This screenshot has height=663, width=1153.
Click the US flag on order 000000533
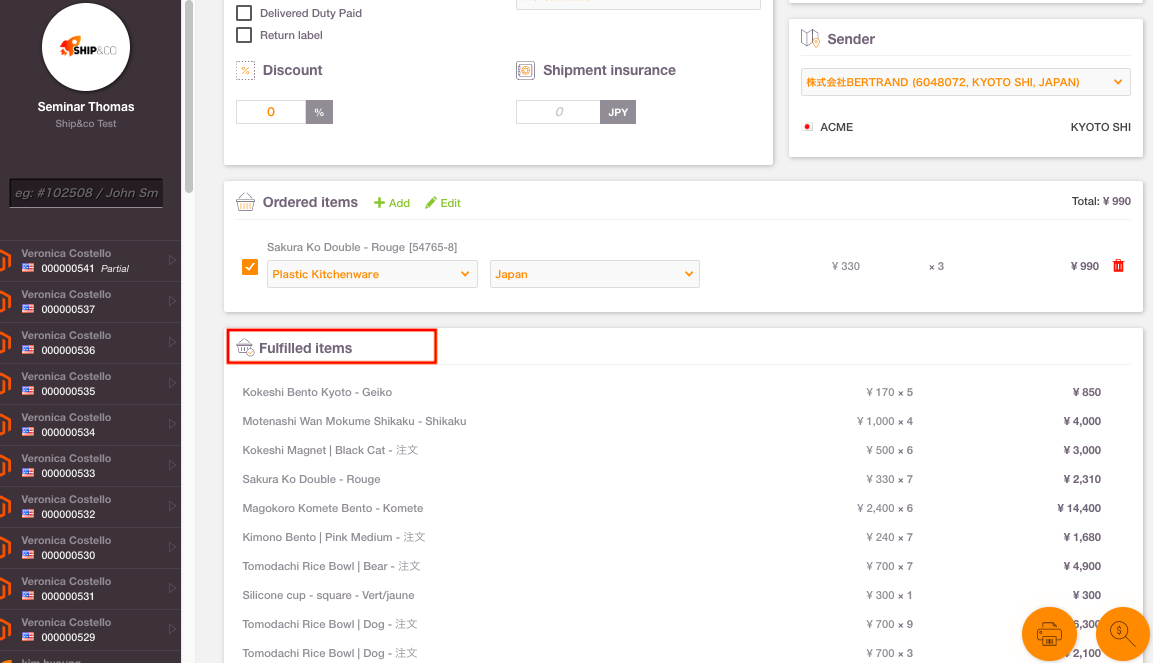(28, 473)
